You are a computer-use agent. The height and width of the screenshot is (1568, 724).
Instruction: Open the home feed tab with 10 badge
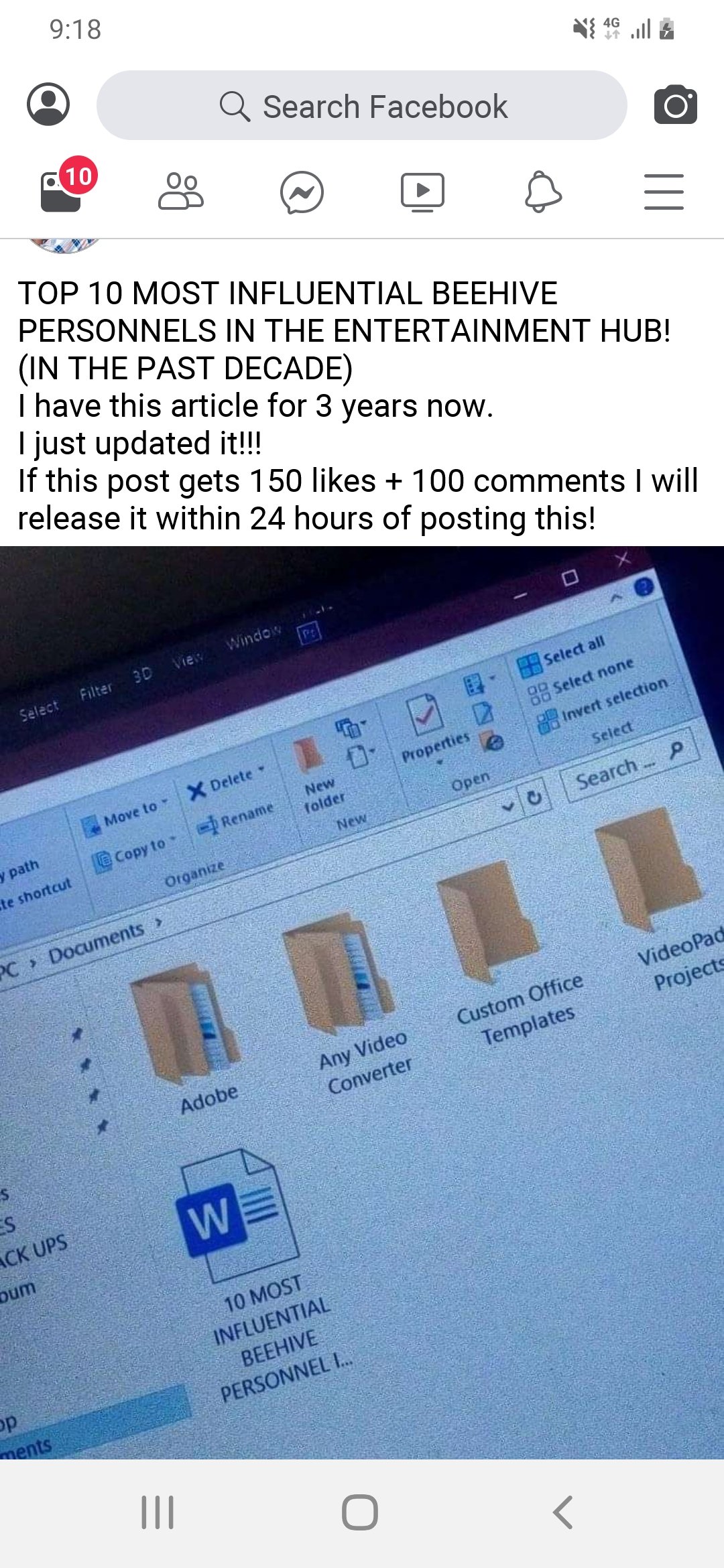point(62,192)
